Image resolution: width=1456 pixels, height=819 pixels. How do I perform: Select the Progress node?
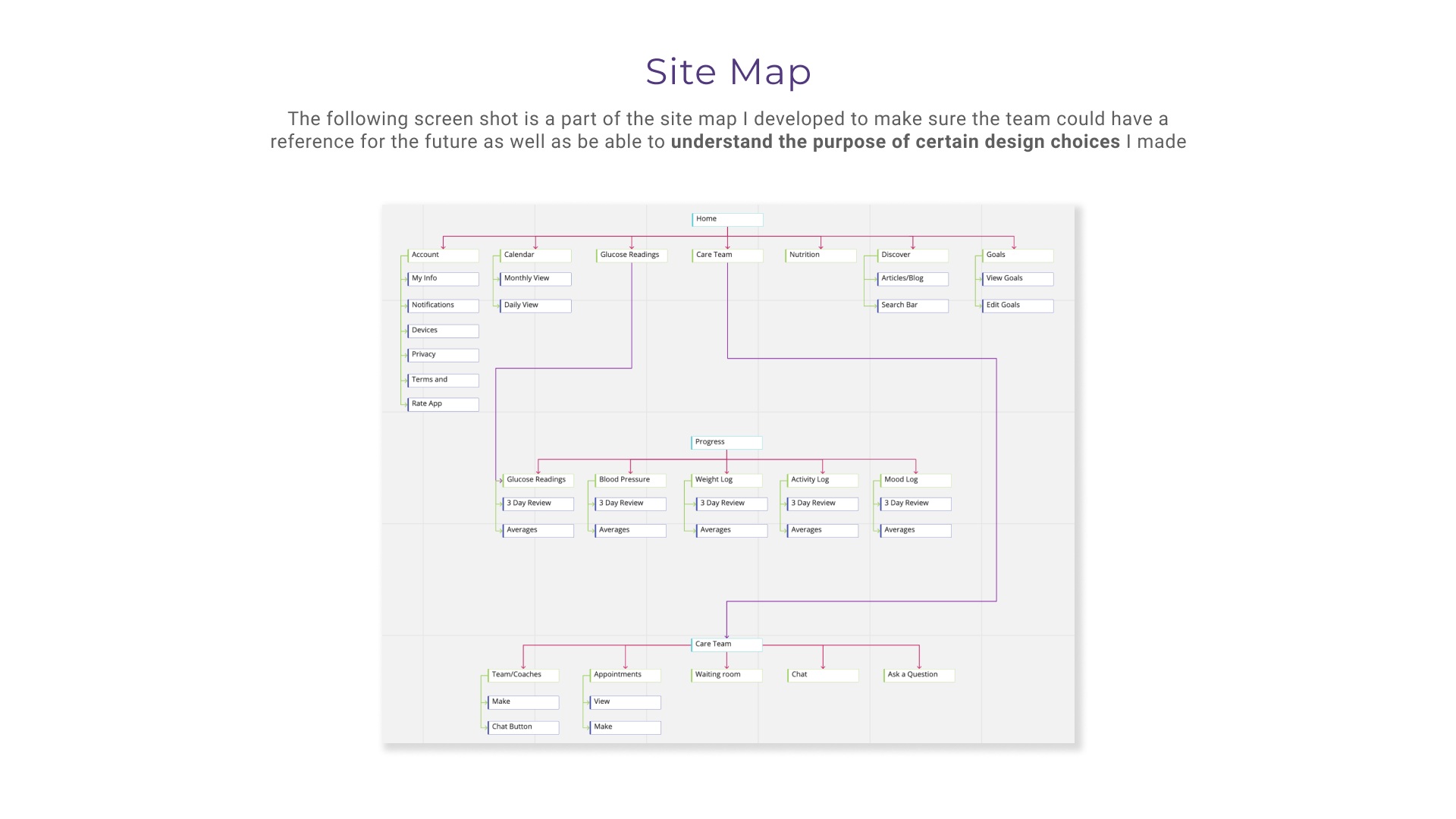726,442
